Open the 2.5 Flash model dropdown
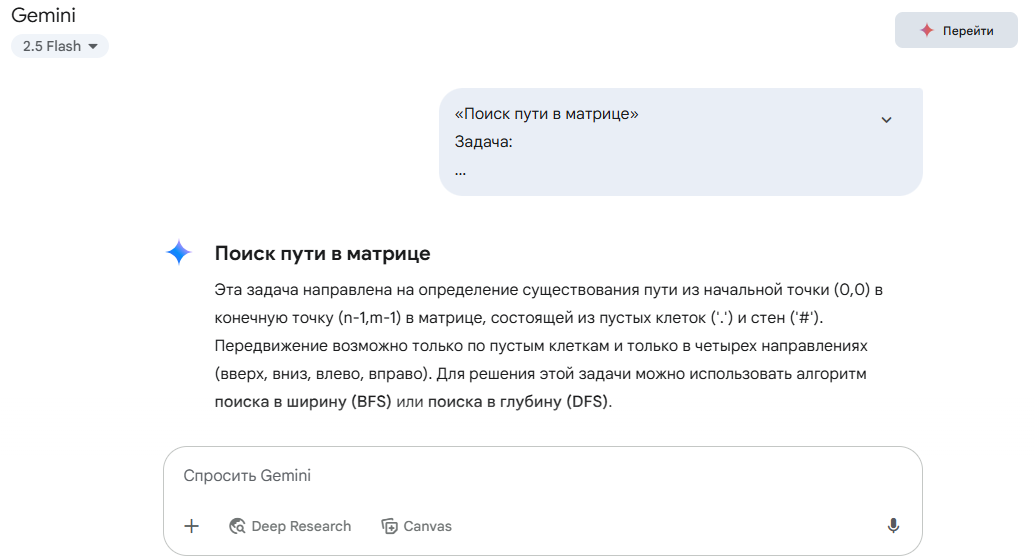 click(60, 46)
